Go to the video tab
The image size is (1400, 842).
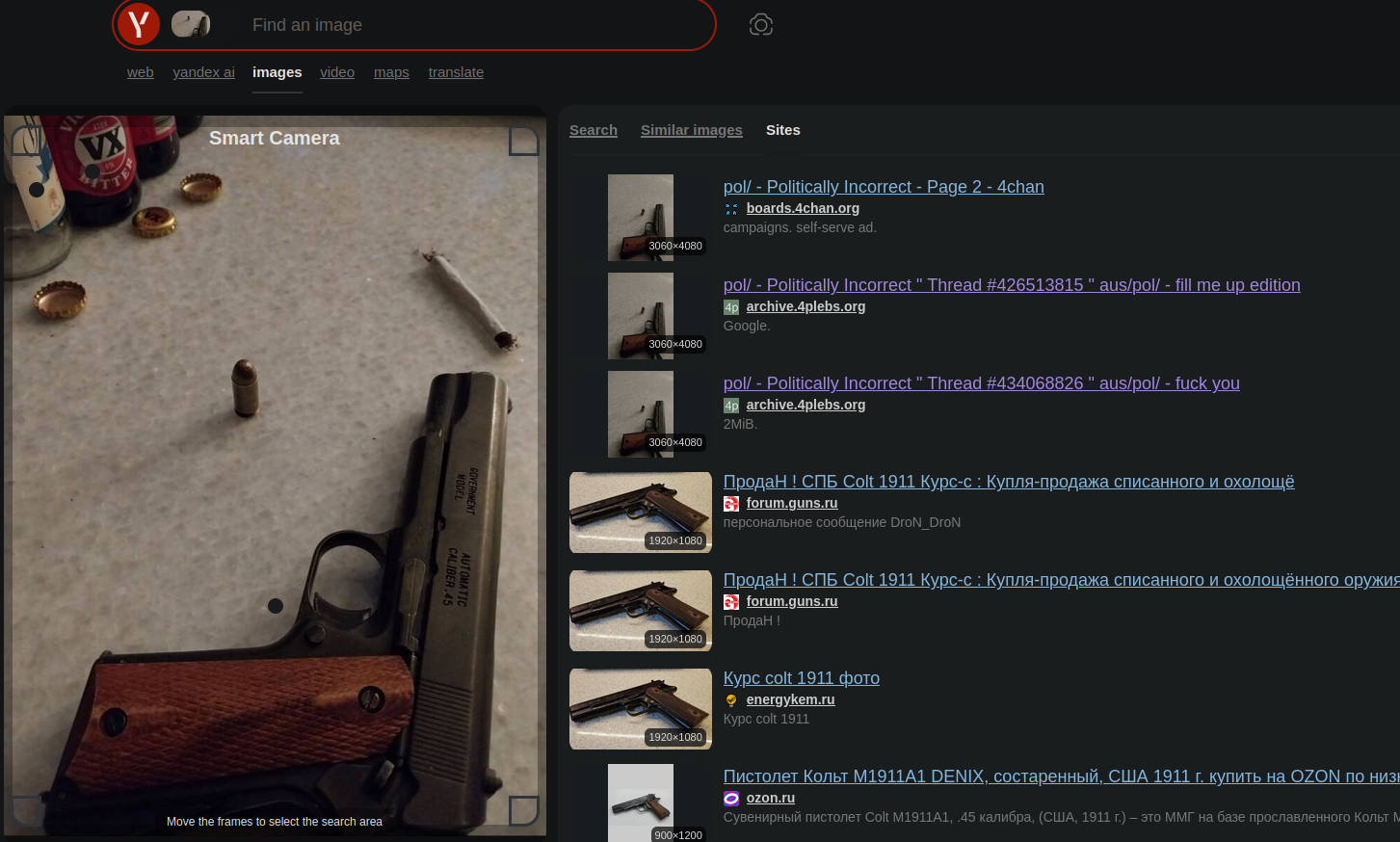[x=337, y=72]
